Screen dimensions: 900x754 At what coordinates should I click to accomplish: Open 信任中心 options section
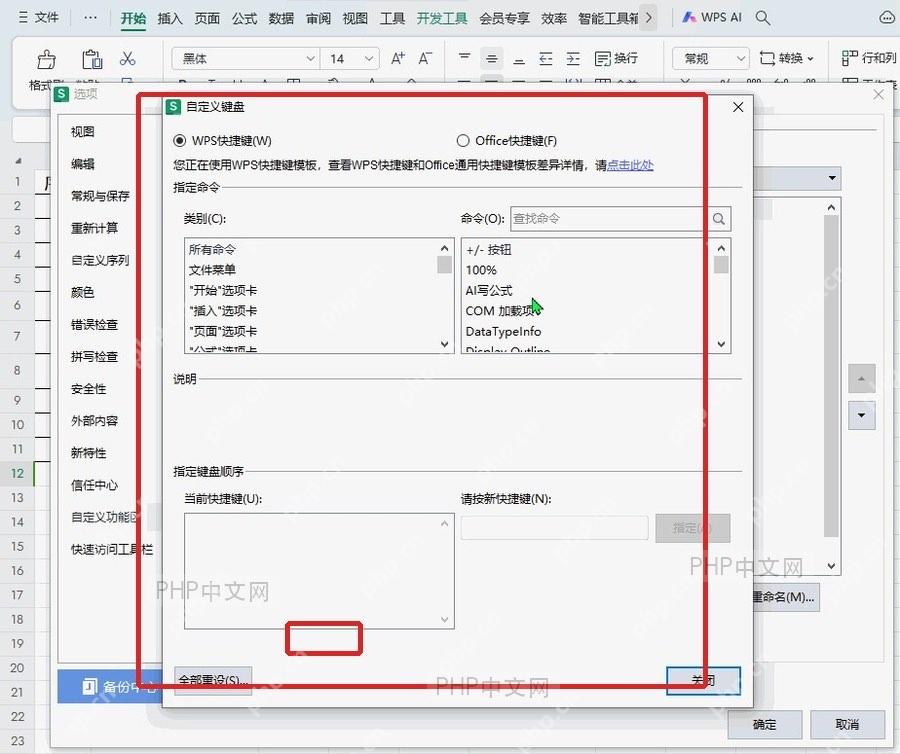pos(94,485)
